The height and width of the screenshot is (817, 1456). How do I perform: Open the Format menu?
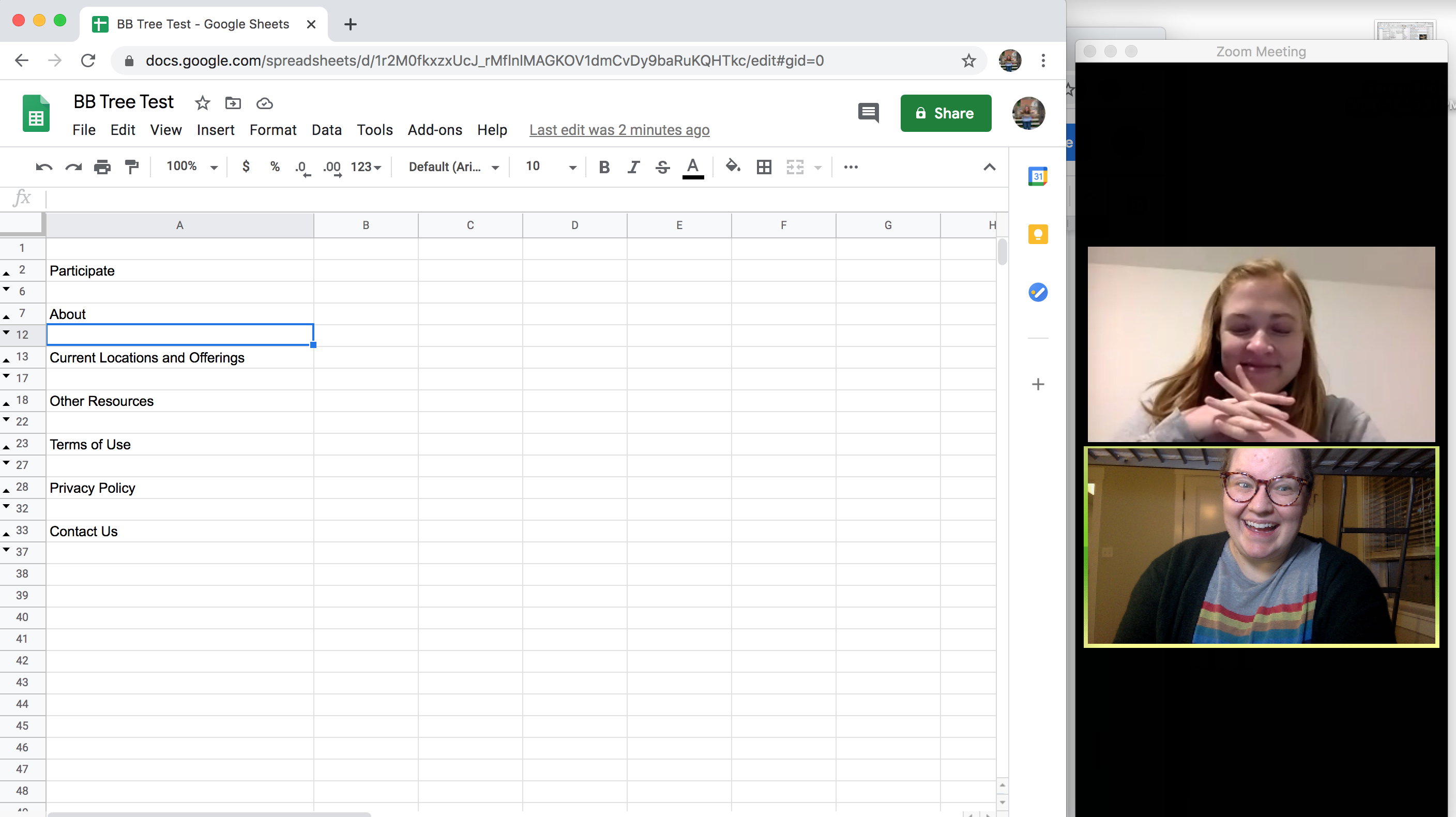coord(273,130)
